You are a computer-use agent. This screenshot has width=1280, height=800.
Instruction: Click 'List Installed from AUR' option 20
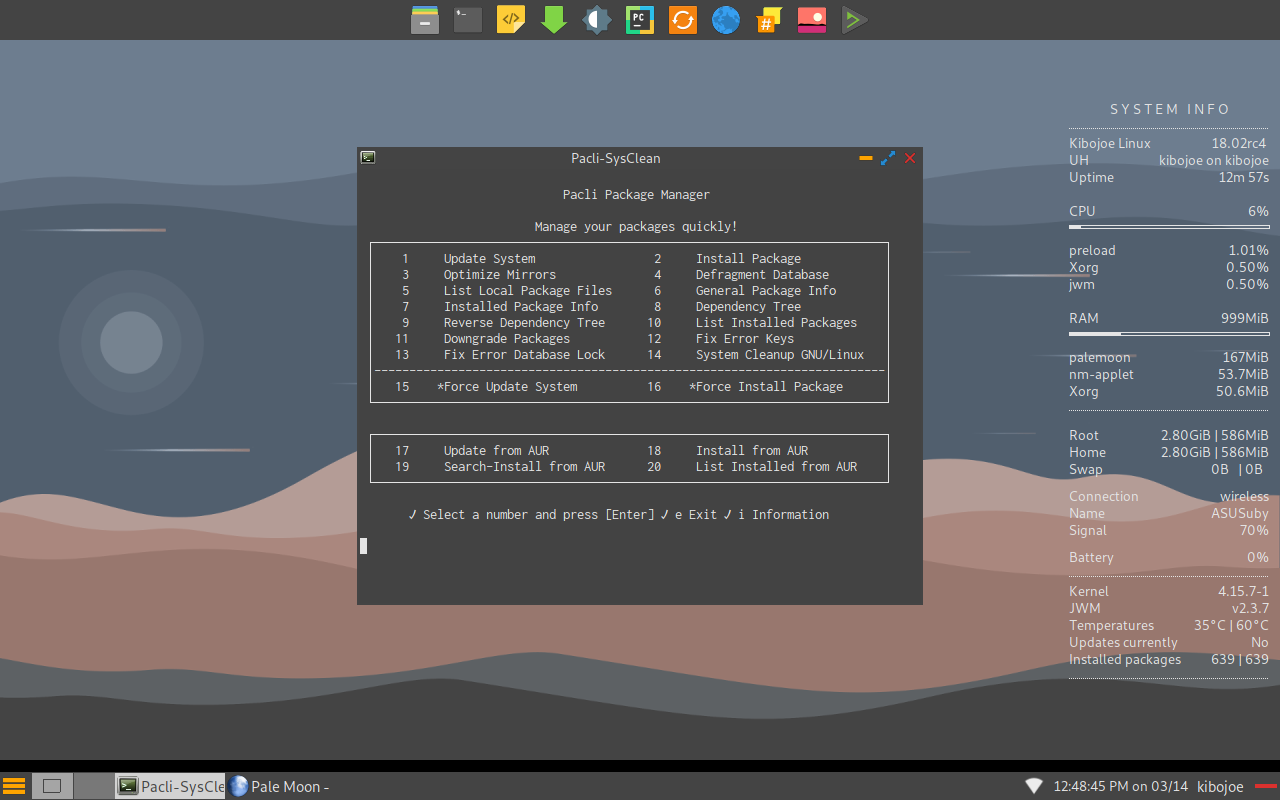[776, 466]
